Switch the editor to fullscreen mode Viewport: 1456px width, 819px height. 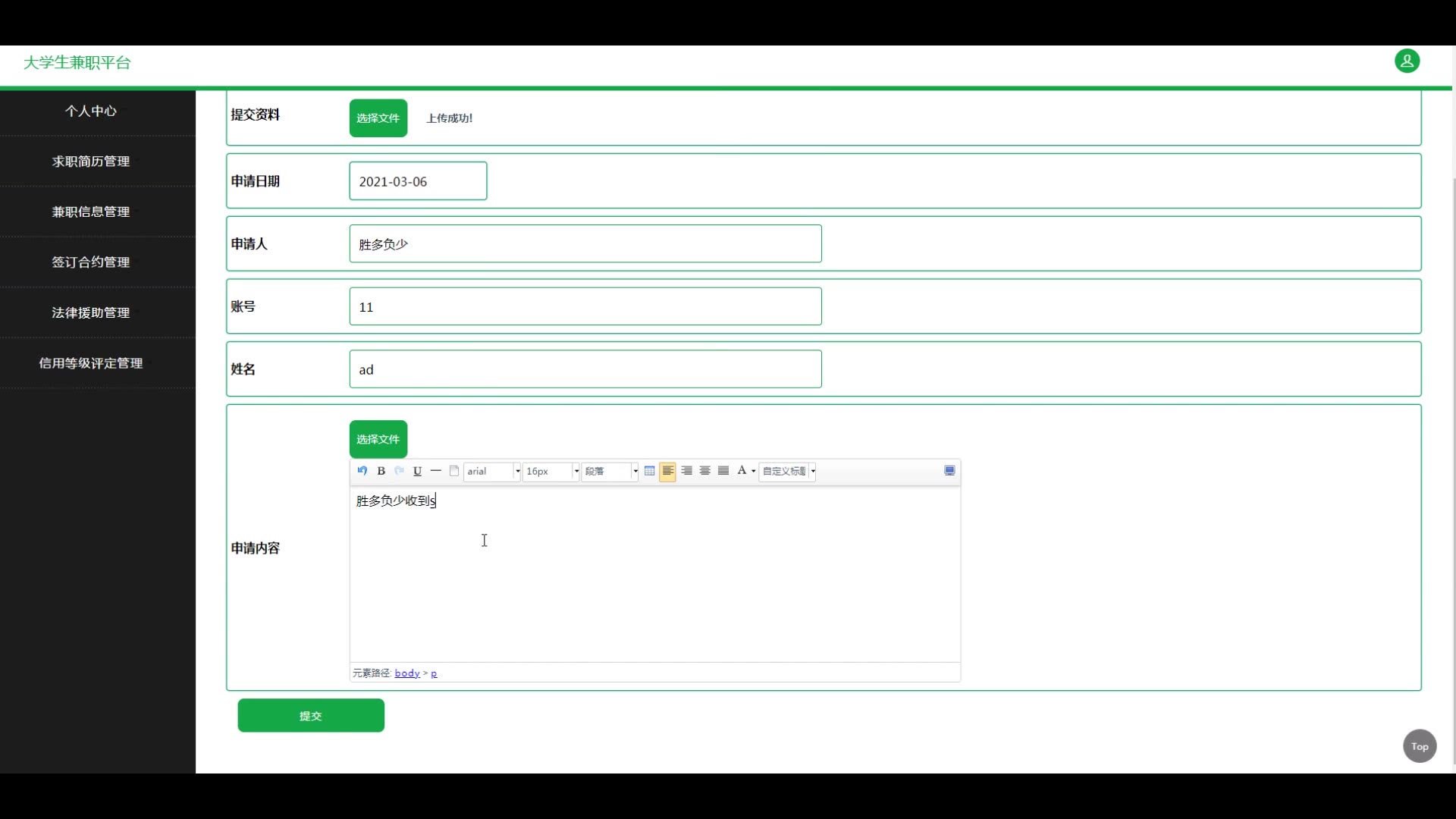949,471
